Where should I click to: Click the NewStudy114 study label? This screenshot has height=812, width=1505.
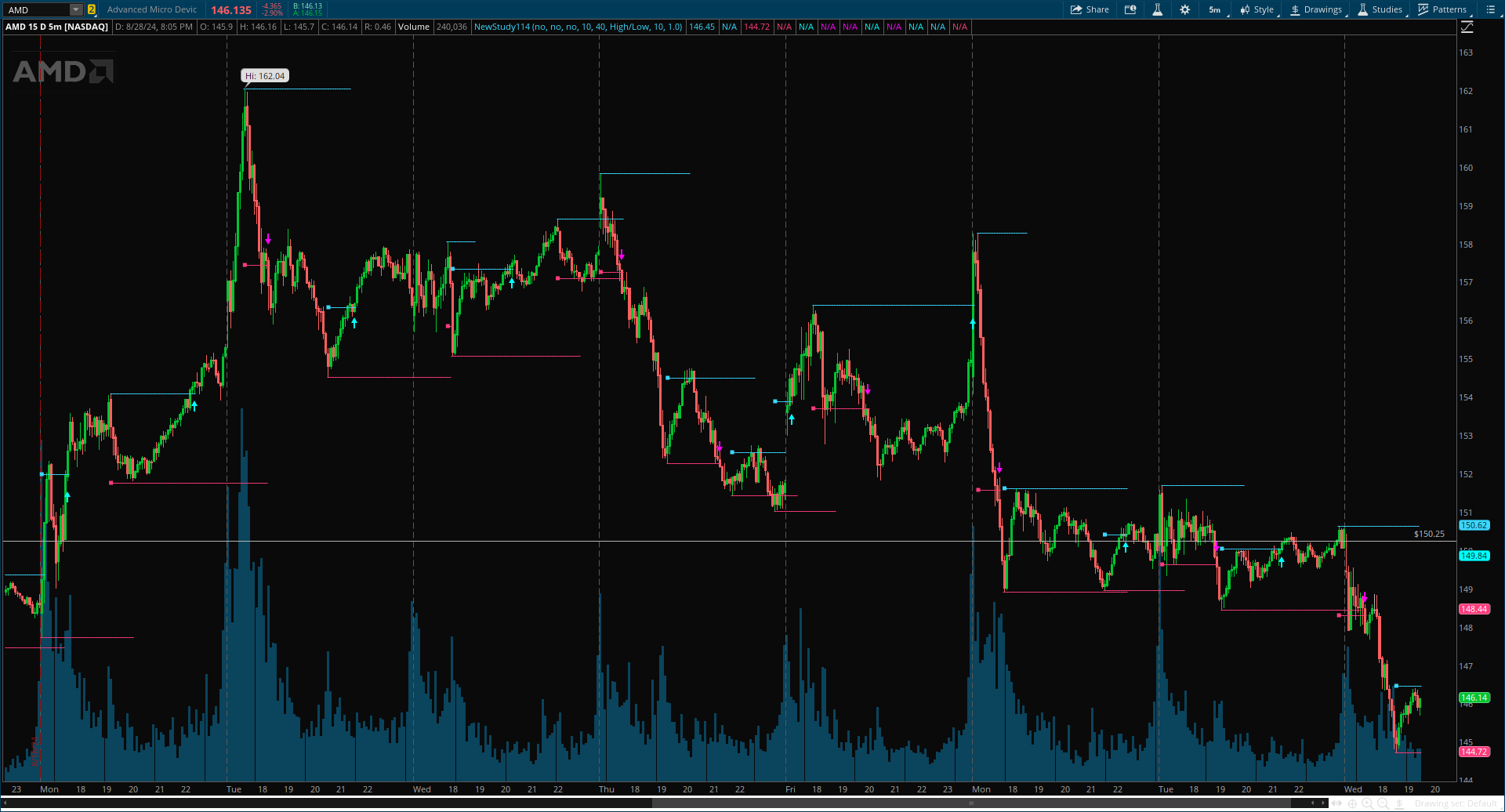point(578,27)
